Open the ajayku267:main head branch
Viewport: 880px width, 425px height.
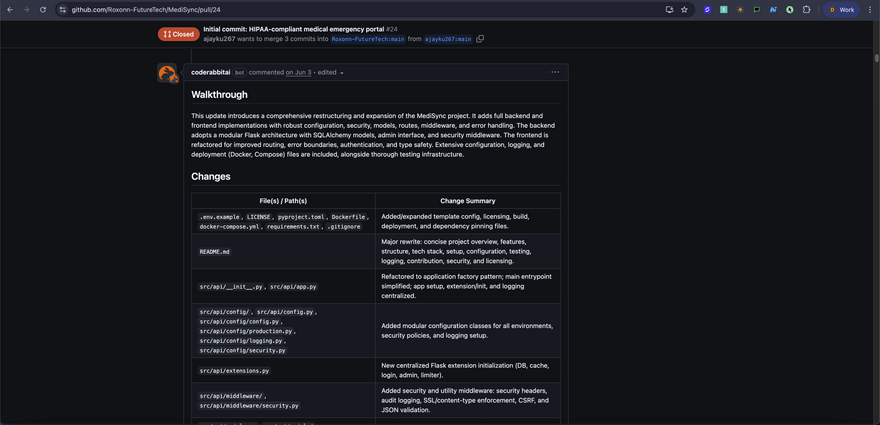point(448,39)
